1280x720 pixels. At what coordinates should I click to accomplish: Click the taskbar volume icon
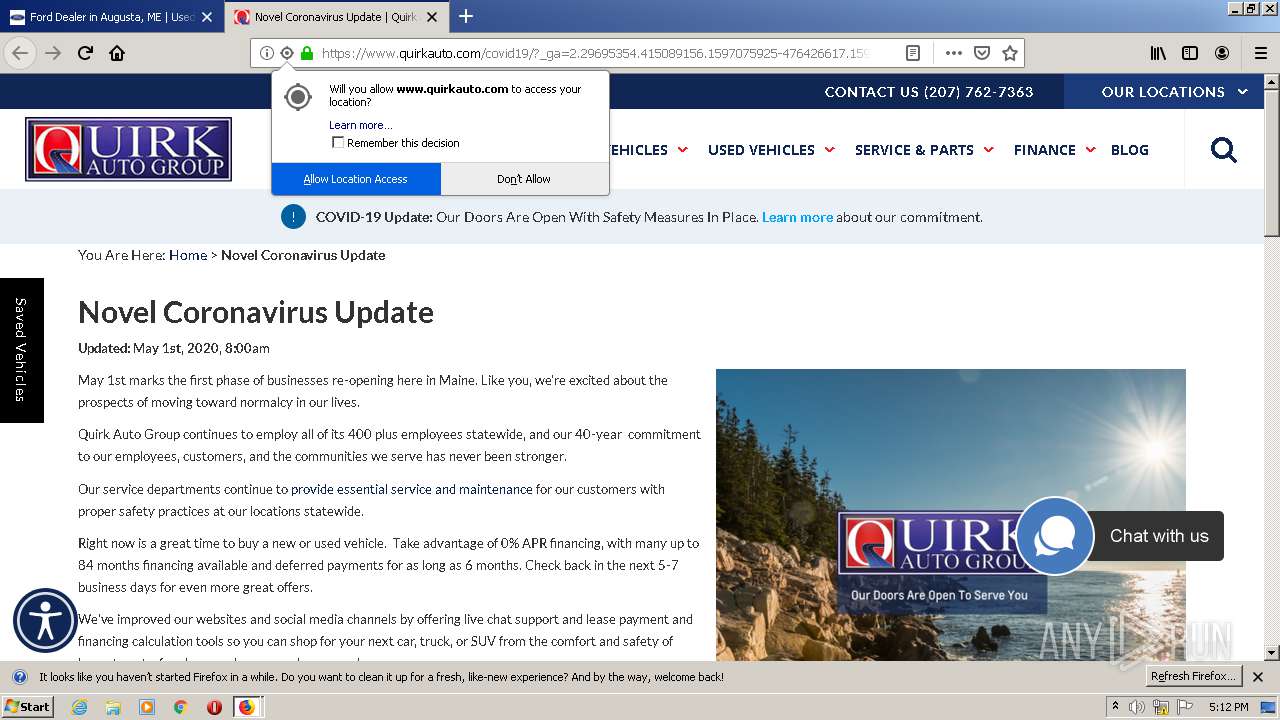[x=1137, y=707]
